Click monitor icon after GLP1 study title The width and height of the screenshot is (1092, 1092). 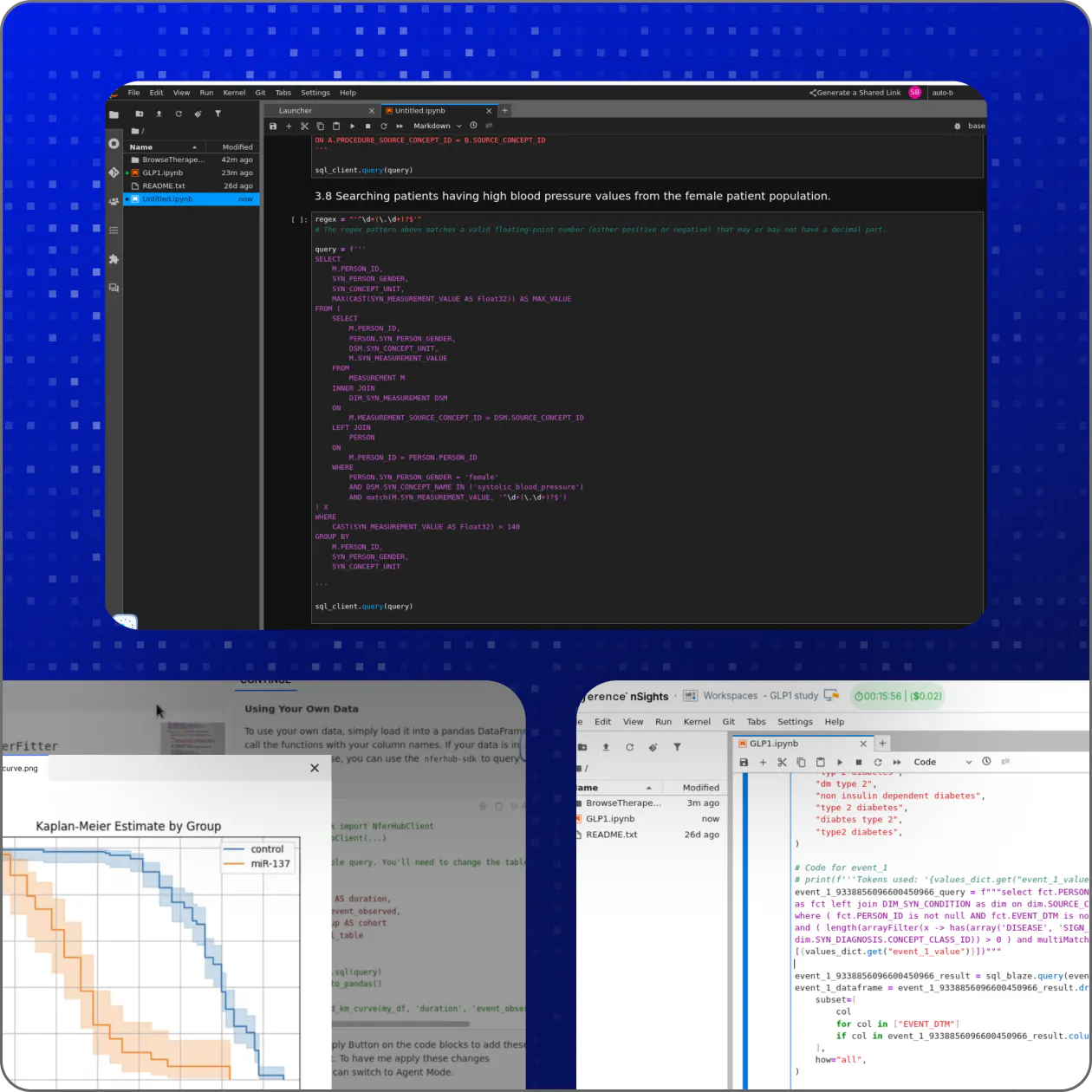pyautogui.click(x=831, y=695)
